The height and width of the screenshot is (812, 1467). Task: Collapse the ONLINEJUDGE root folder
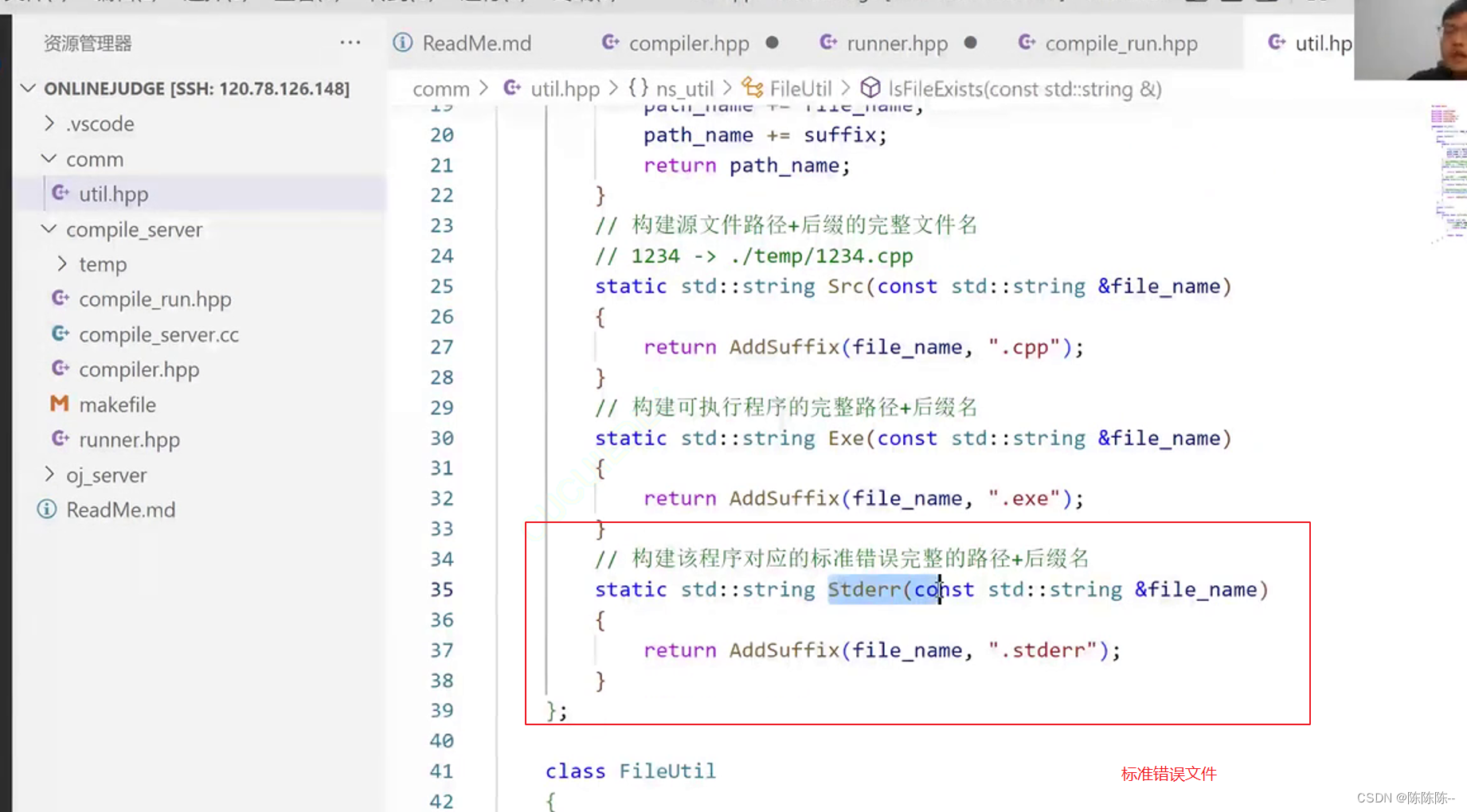coord(29,88)
